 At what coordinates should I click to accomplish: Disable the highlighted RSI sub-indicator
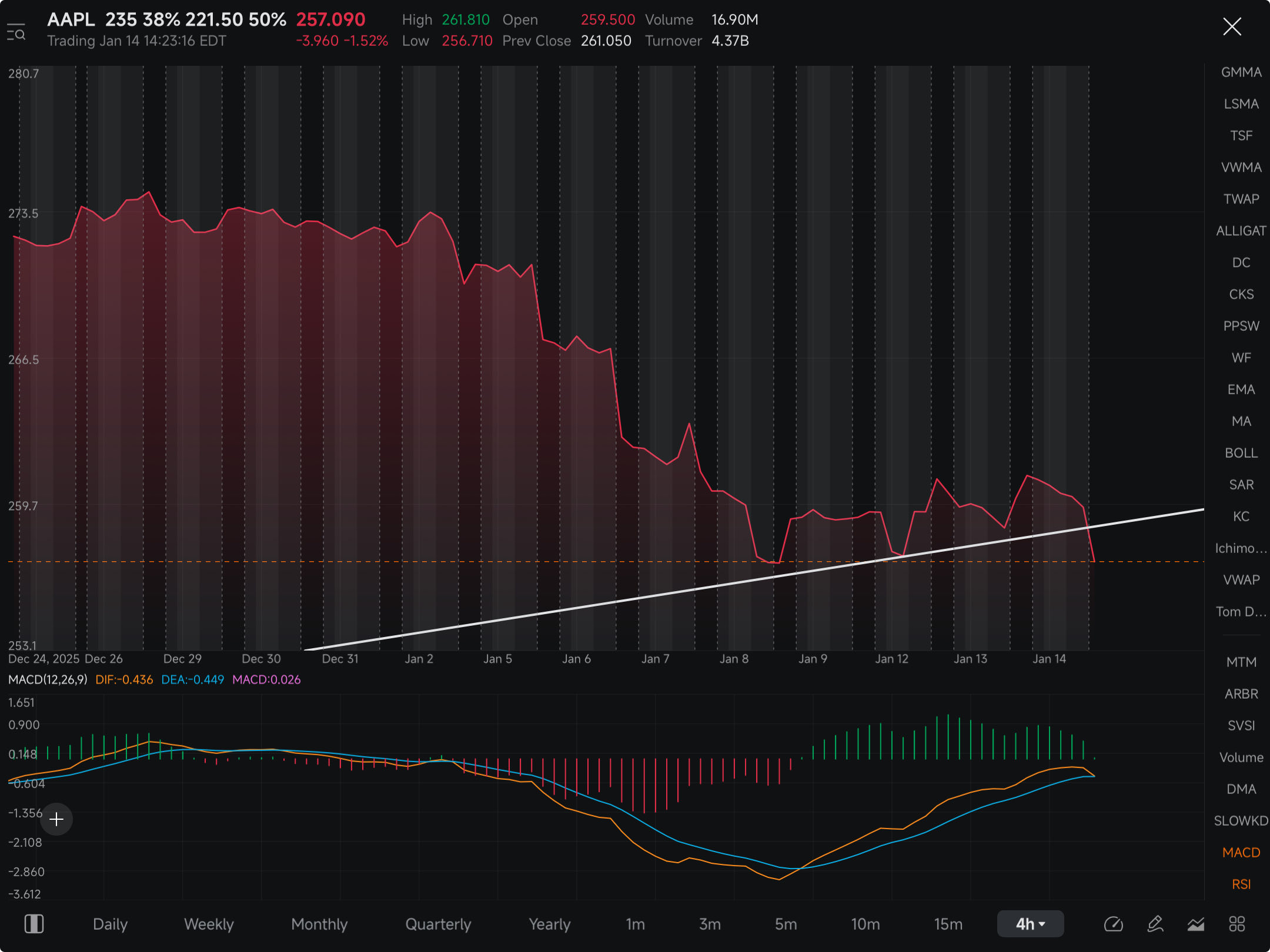1241,884
